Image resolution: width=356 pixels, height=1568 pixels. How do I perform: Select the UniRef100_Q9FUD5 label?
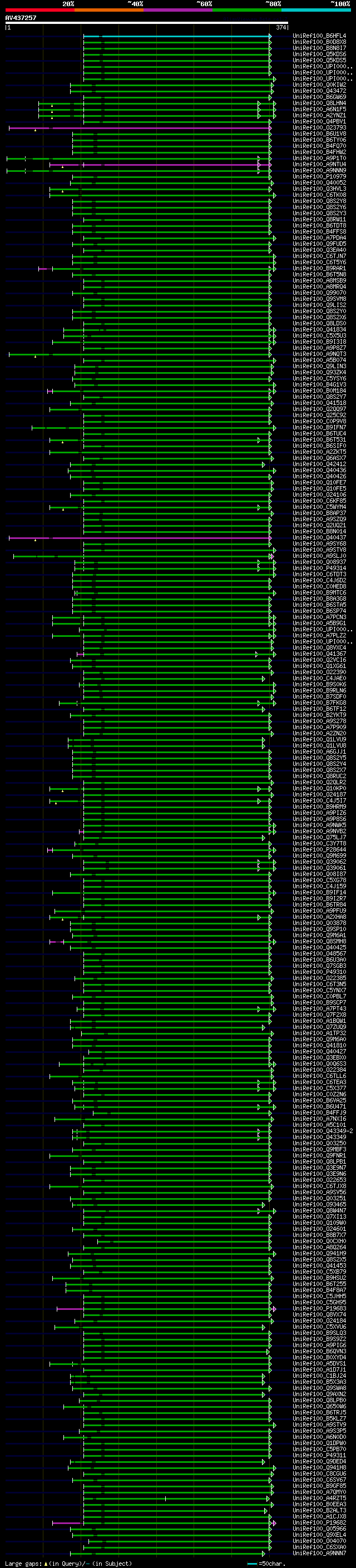click(319, 244)
